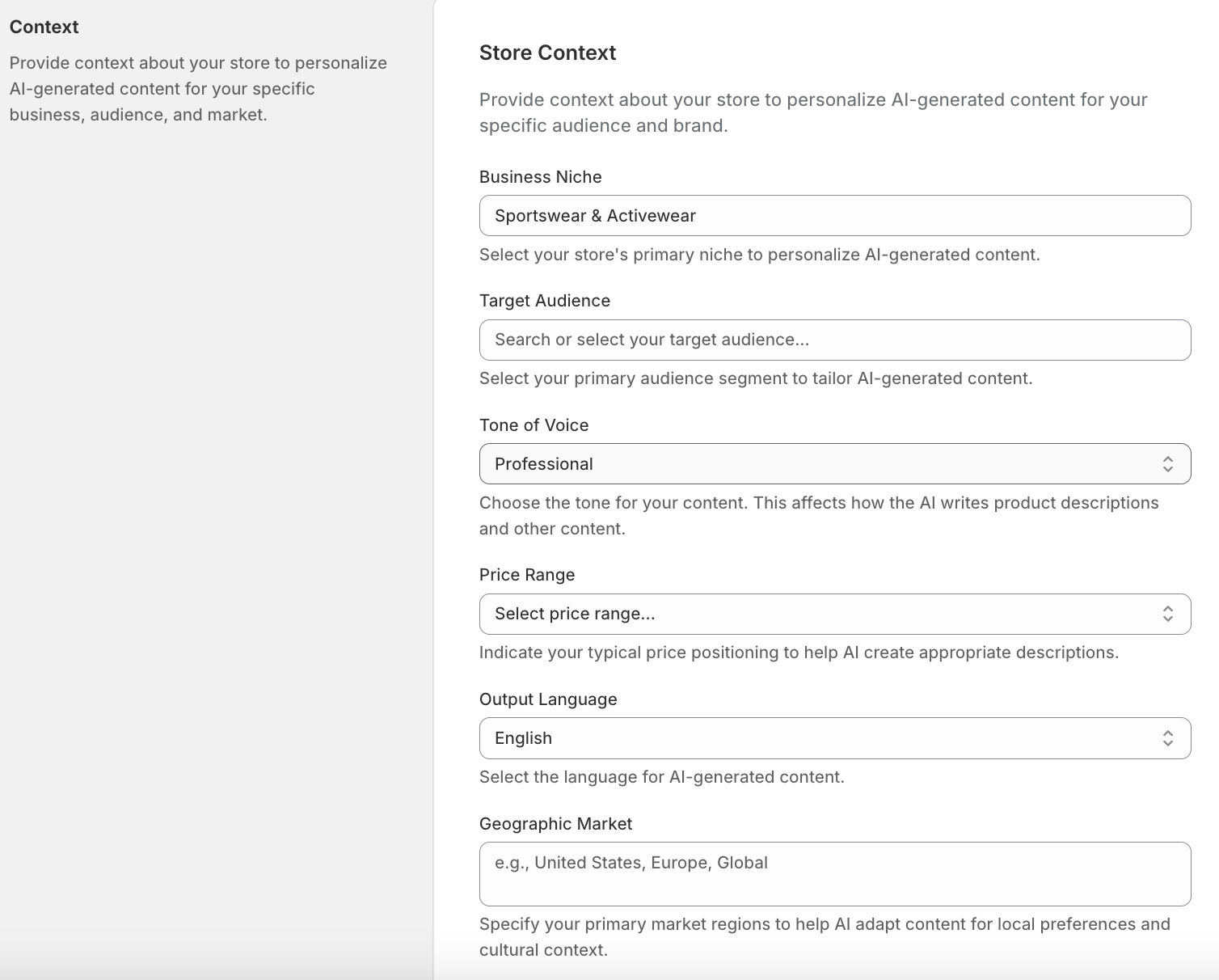Image resolution: width=1219 pixels, height=980 pixels.
Task: Click the 'Output Language' field label
Action: click(x=547, y=699)
